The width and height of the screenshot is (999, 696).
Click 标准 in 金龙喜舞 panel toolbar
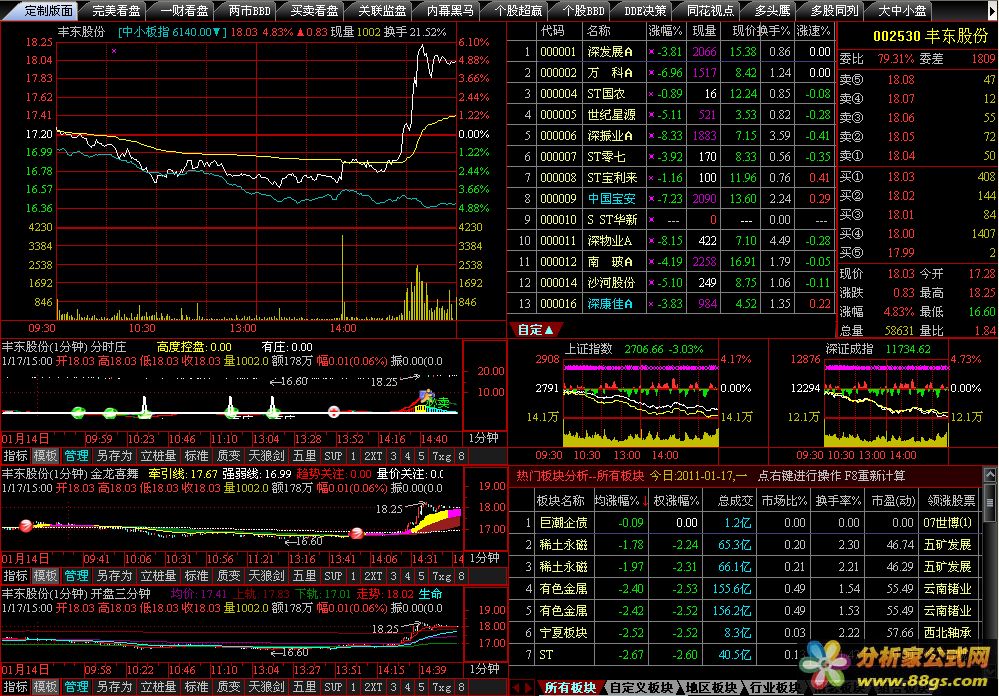196,576
